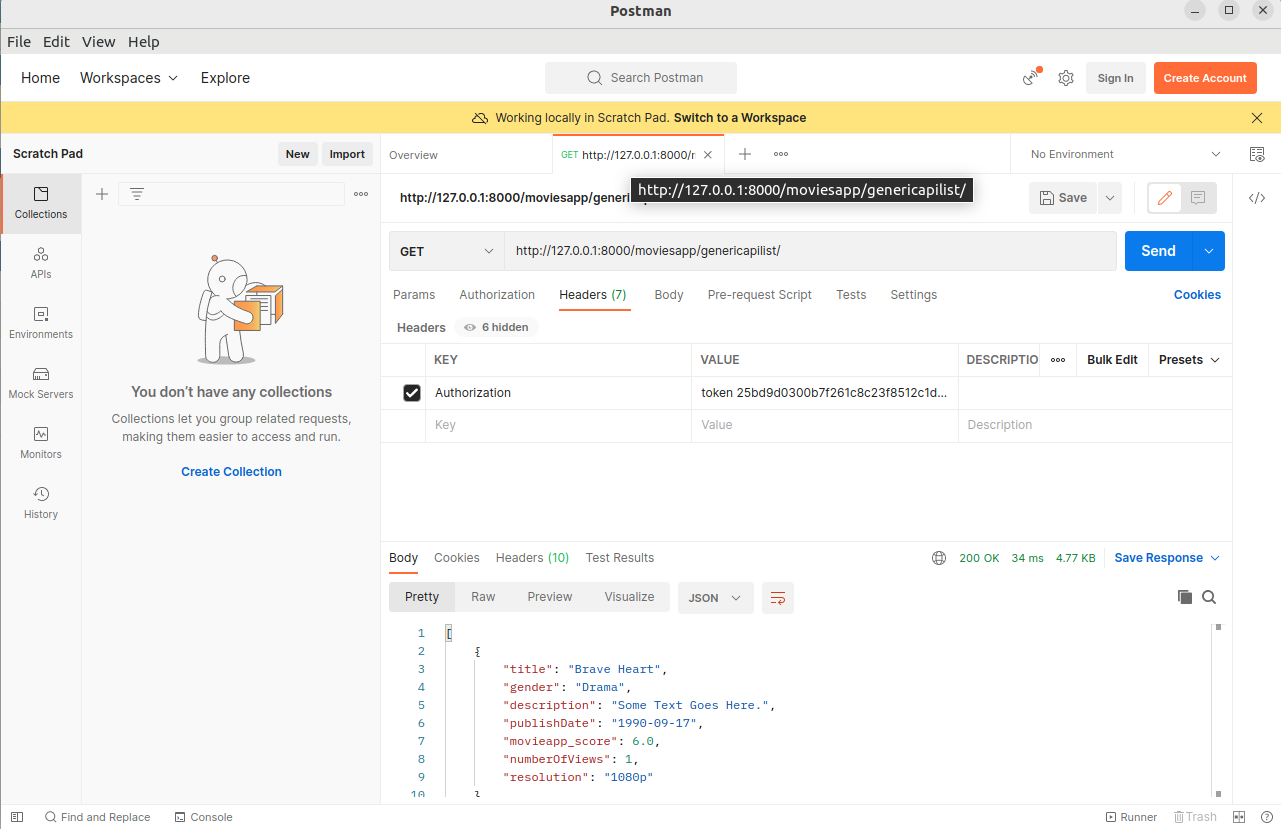This screenshot has width=1281, height=829.
Task: Click the plus icon to create new collection
Action: [101, 194]
